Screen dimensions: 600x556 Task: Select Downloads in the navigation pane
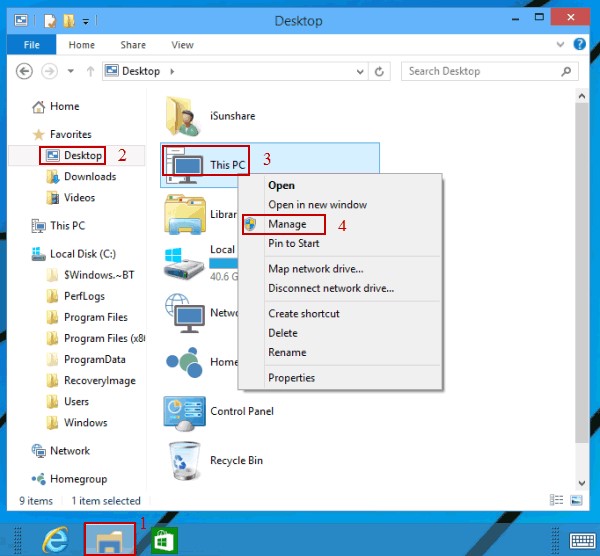(x=90, y=177)
